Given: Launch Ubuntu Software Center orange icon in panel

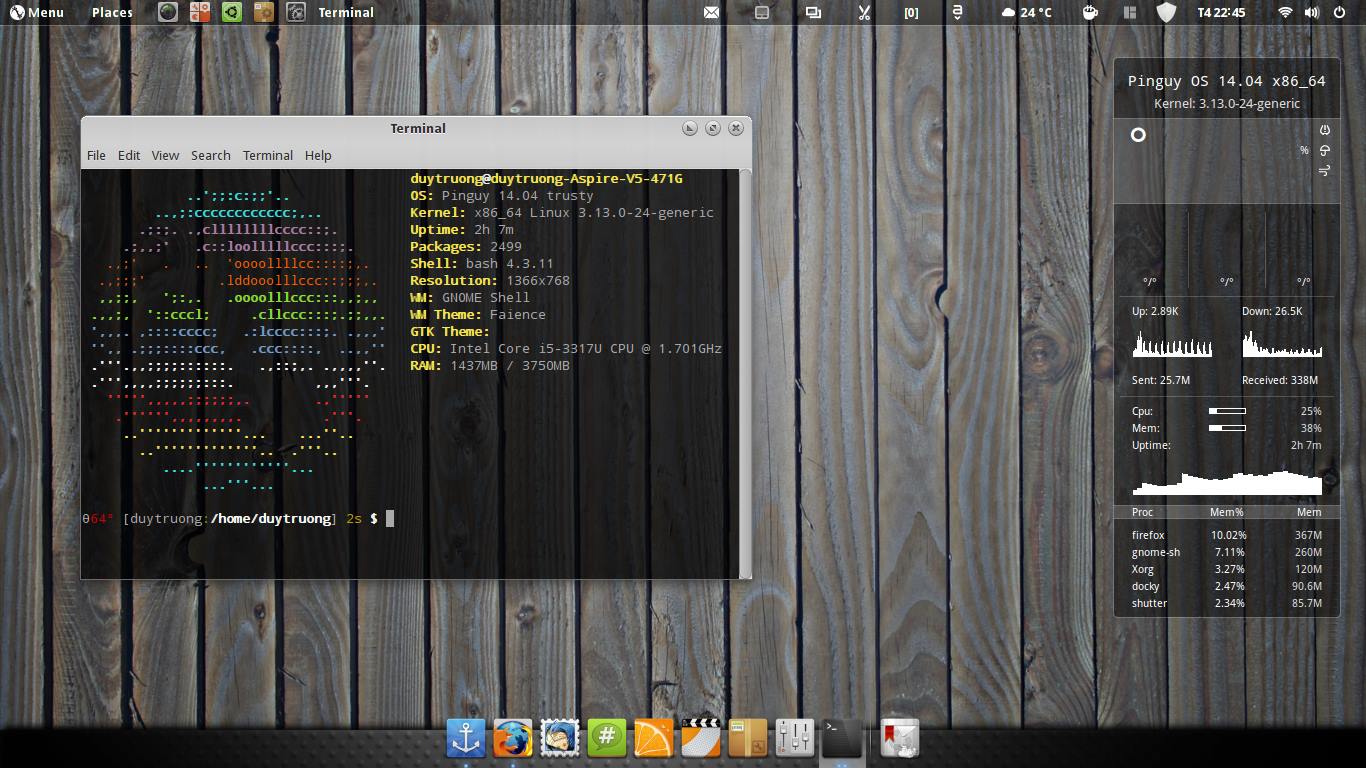Looking at the screenshot, I should tap(200, 12).
